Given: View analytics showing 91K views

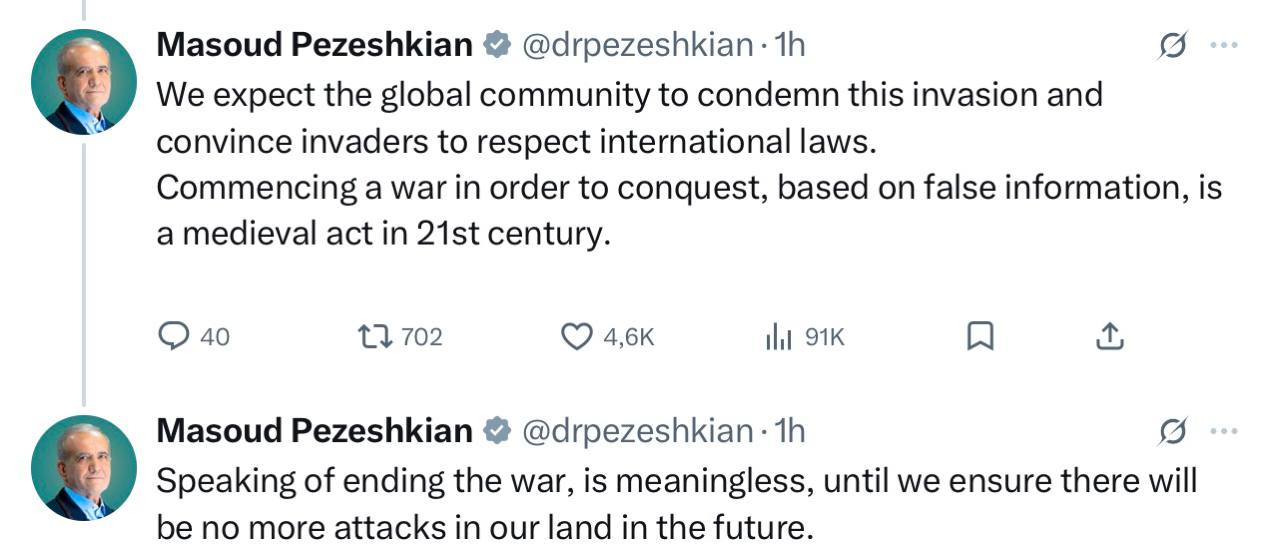Looking at the screenshot, I should click(x=778, y=338).
